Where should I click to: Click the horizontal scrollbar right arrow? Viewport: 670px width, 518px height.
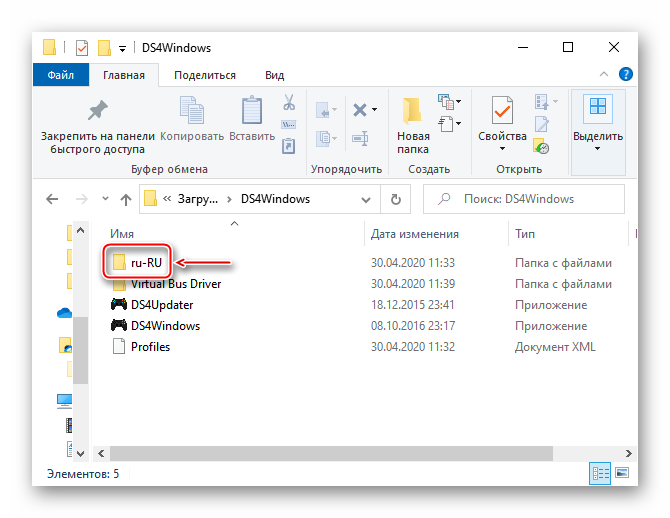[629, 453]
